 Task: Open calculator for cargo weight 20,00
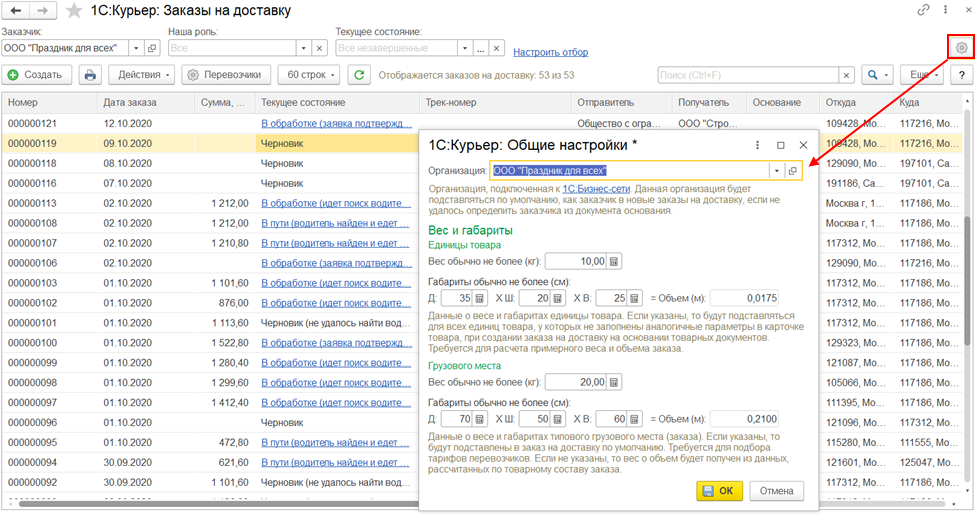[x=614, y=382]
